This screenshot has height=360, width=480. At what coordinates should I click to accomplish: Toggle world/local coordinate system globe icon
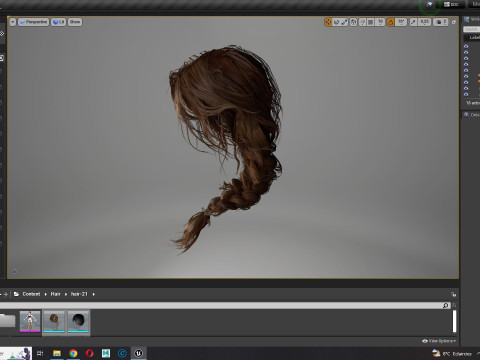pos(354,22)
